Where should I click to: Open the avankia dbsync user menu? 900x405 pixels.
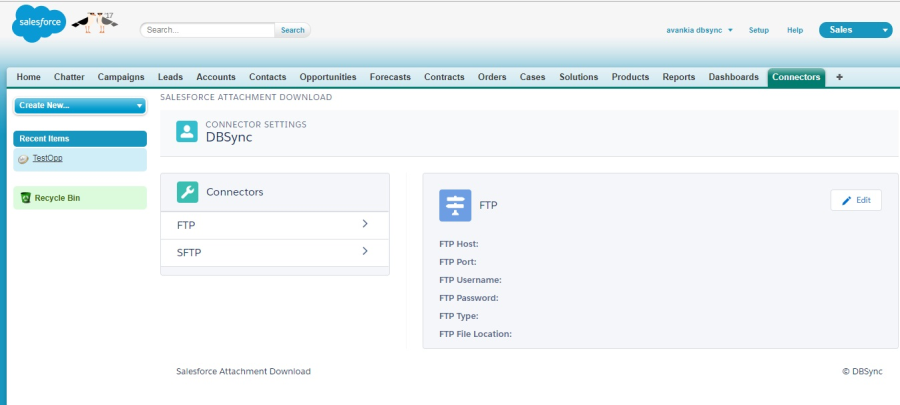click(x=700, y=30)
